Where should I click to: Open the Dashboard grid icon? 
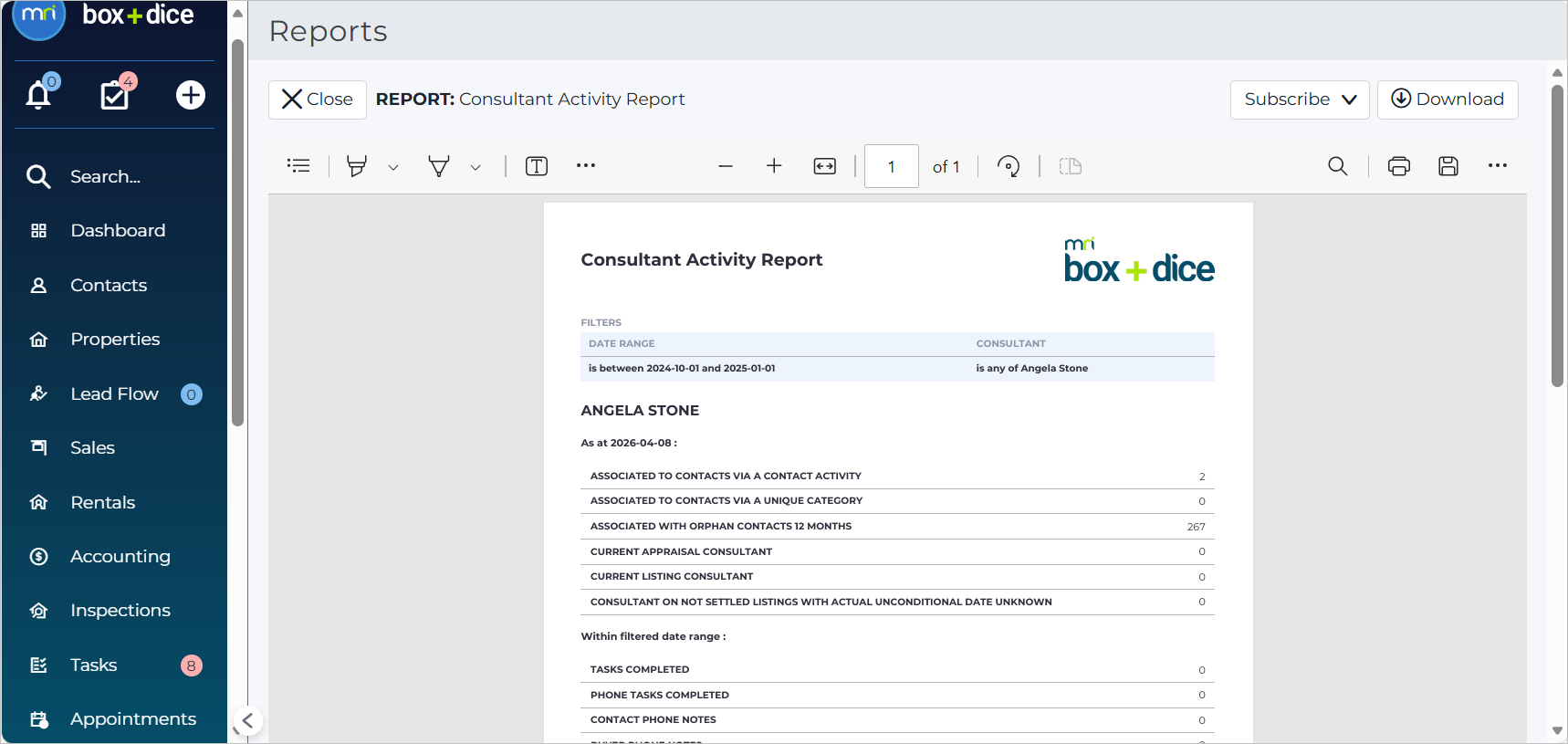38,231
